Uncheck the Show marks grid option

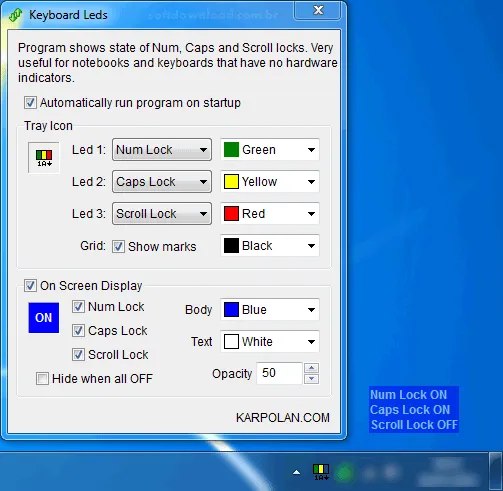point(118,247)
